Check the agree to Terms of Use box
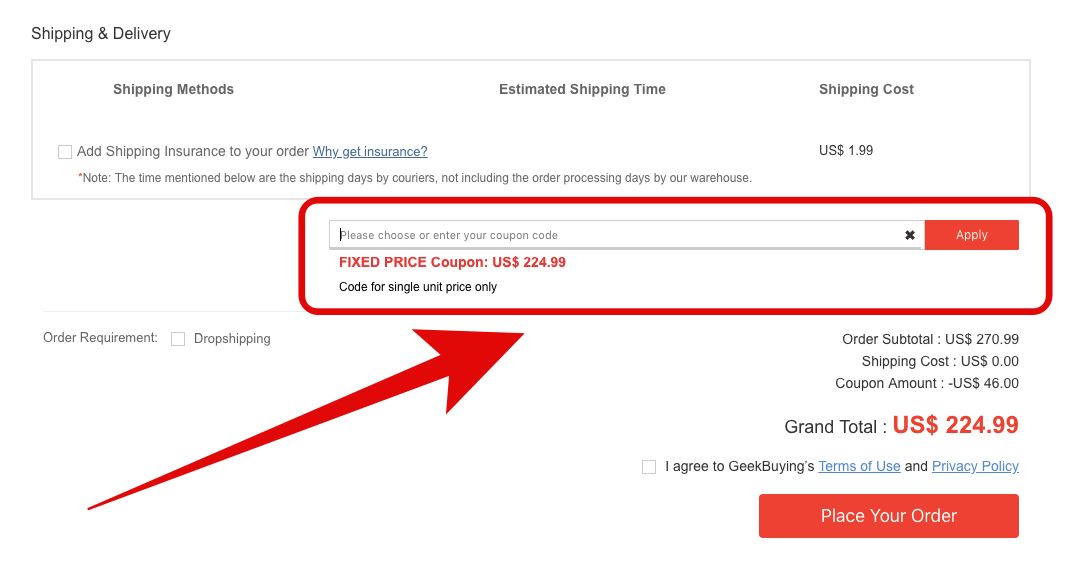Screen dimensions: 1090x561 [x=649, y=467]
